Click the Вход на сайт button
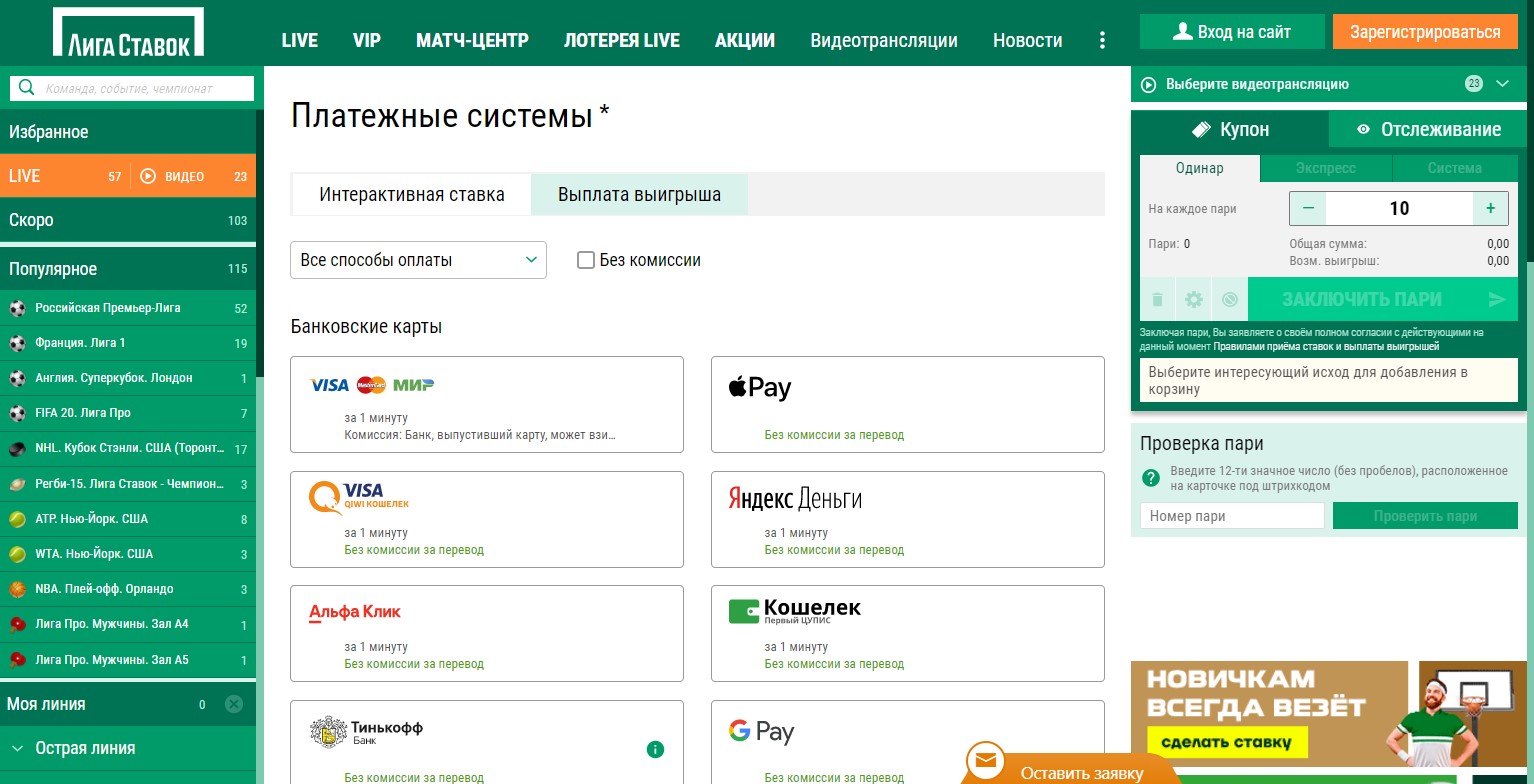Screen dimensions: 1534x784 [x=1232, y=32]
